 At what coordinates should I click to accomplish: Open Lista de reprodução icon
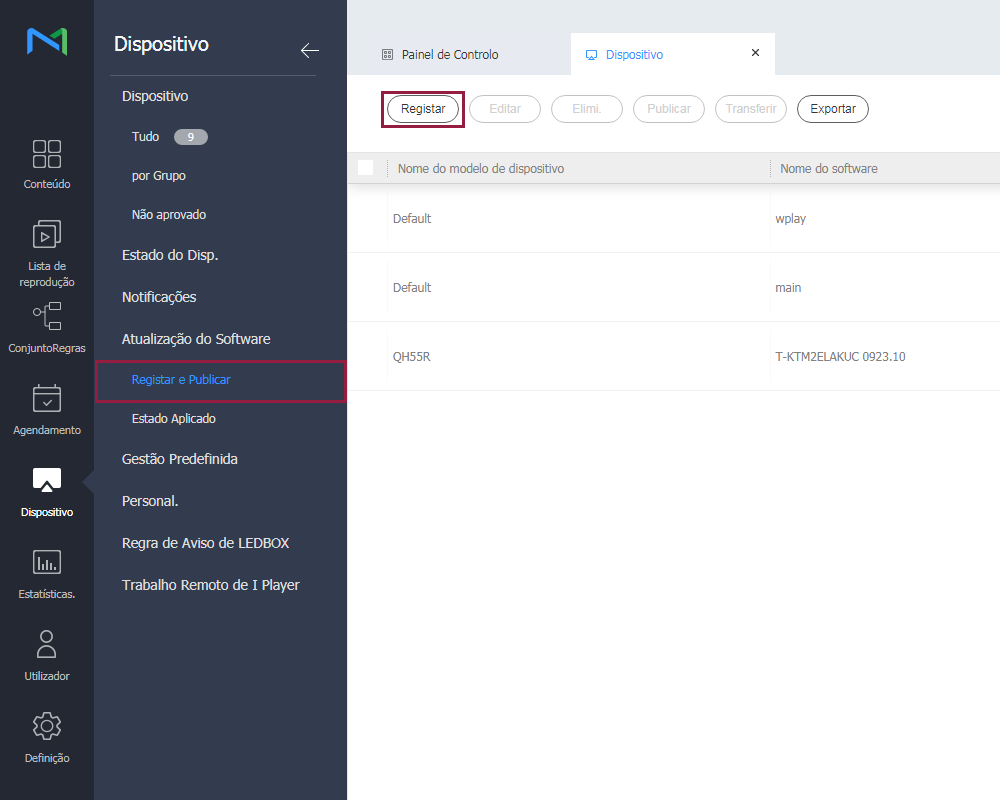(x=47, y=235)
